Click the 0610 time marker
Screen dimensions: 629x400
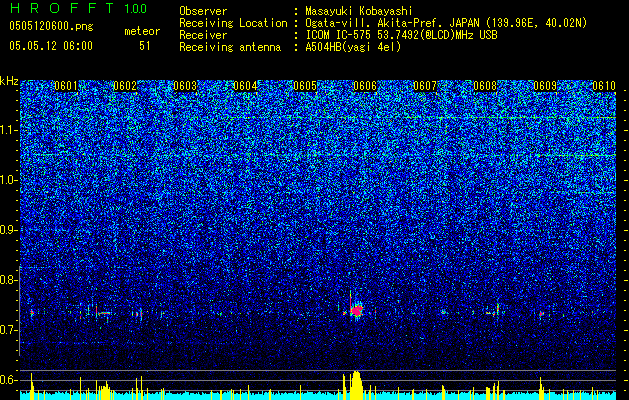(x=604, y=86)
